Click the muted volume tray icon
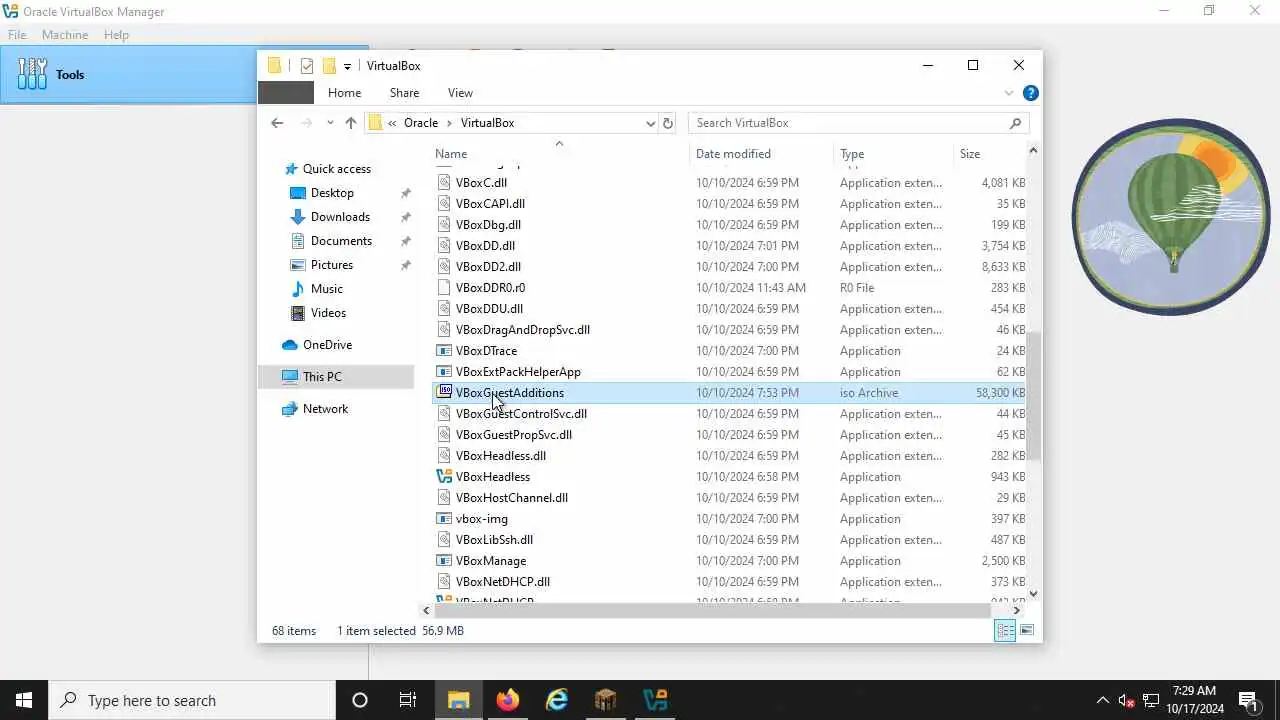Image resolution: width=1280 pixels, height=720 pixels. (x=1127, y=700)
